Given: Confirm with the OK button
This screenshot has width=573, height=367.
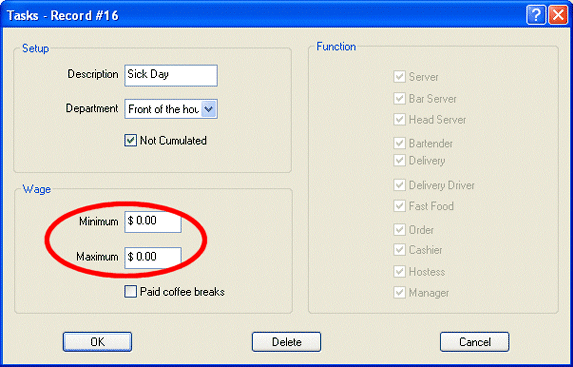Looking at the screenshot, I should pos(97,342).
